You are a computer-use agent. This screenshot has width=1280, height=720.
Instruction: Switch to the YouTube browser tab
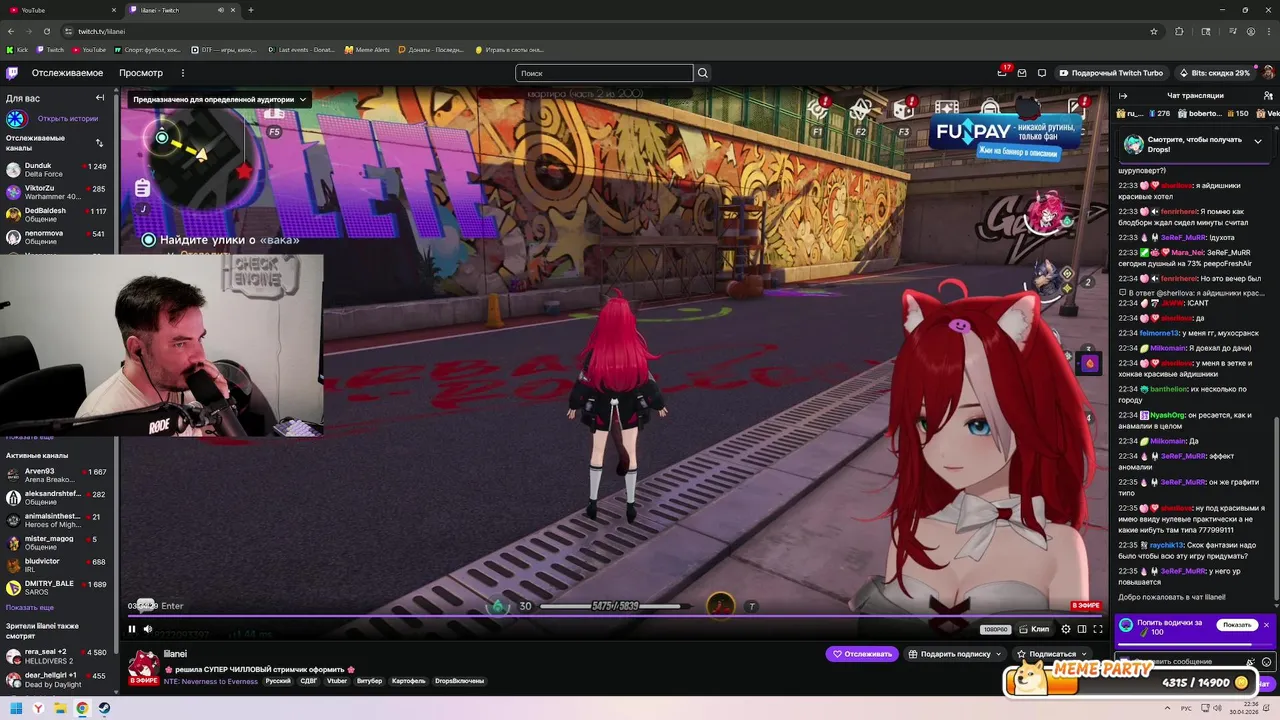tap(63, 10)
